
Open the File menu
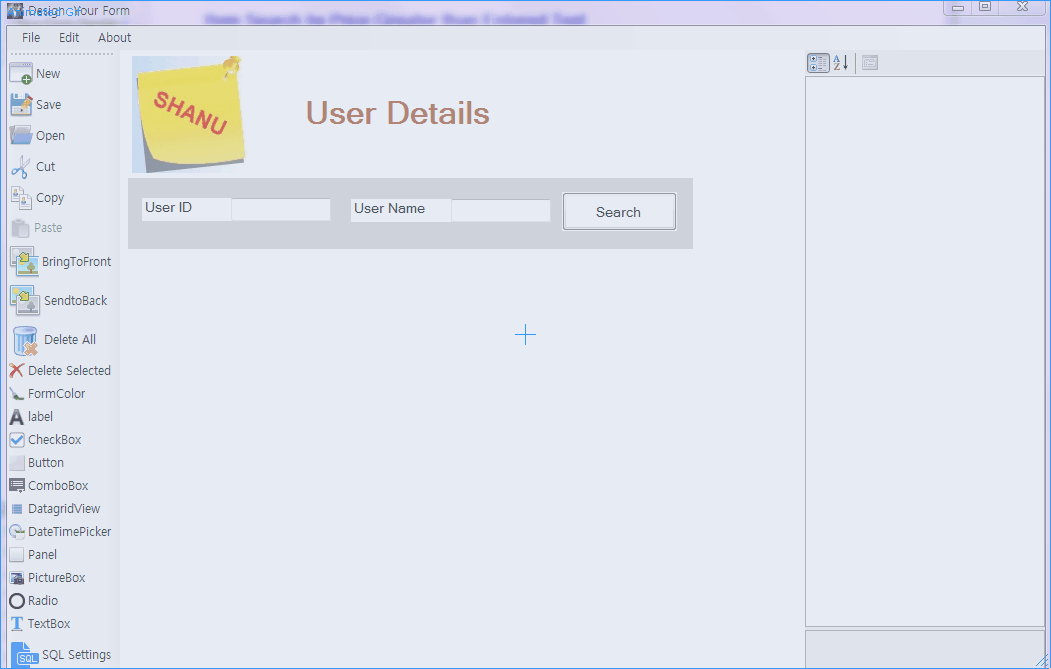(31, 38)
